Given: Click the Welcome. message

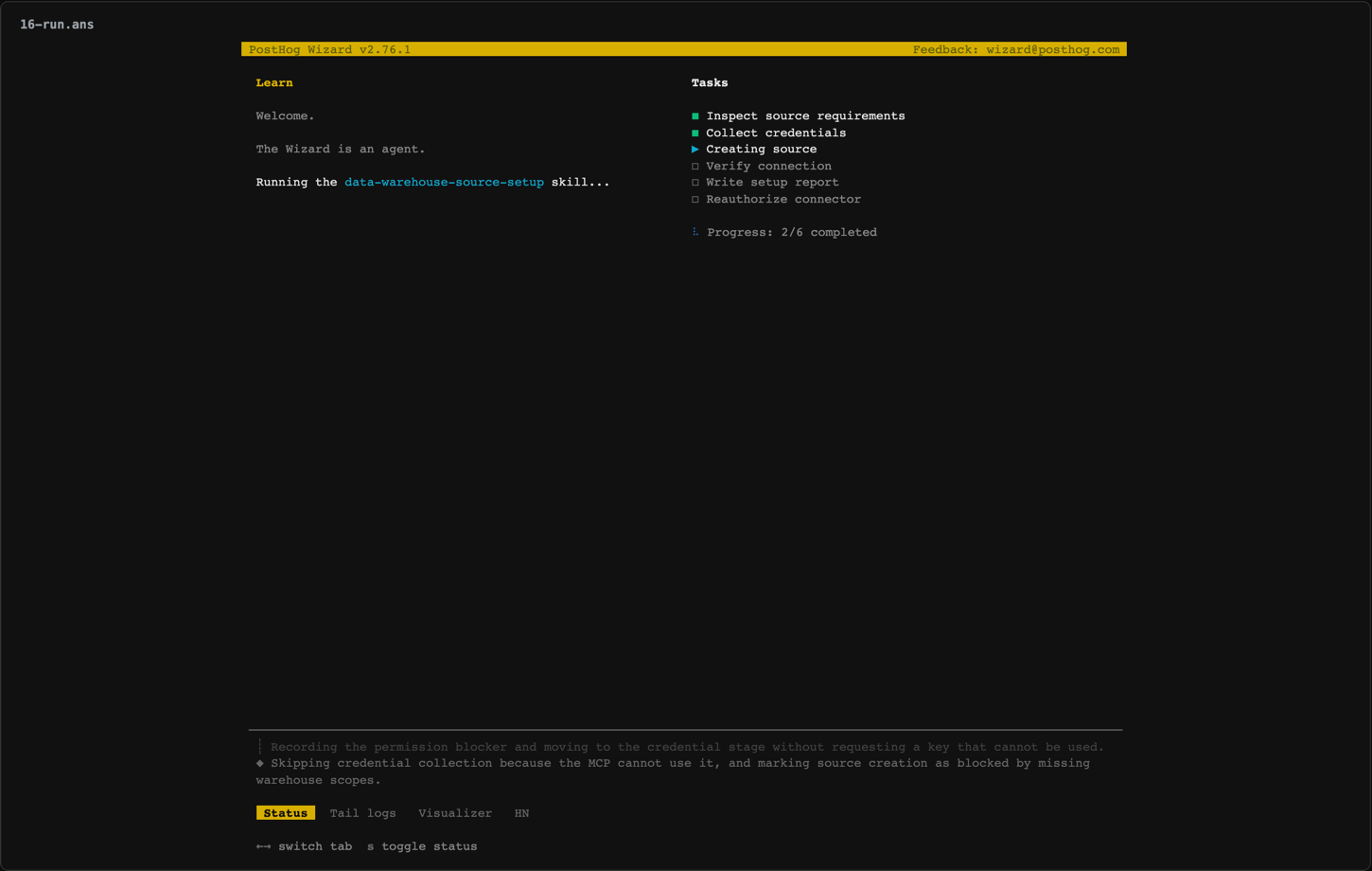Looking at the screenshot, I should 285,116.
